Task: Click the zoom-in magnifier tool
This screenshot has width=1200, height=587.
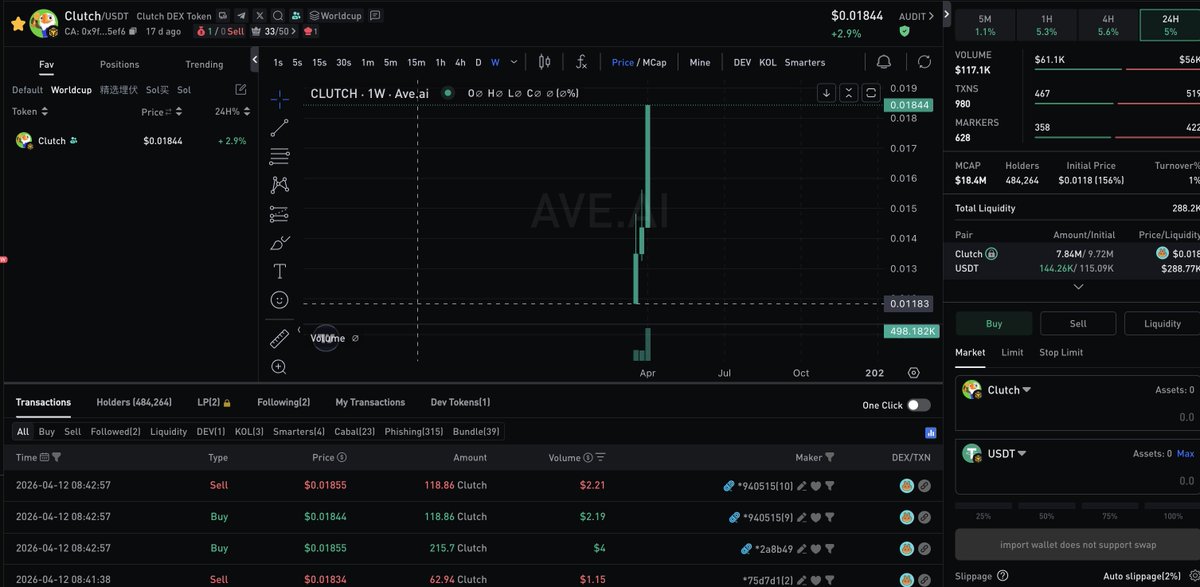Action: point(279,367)
